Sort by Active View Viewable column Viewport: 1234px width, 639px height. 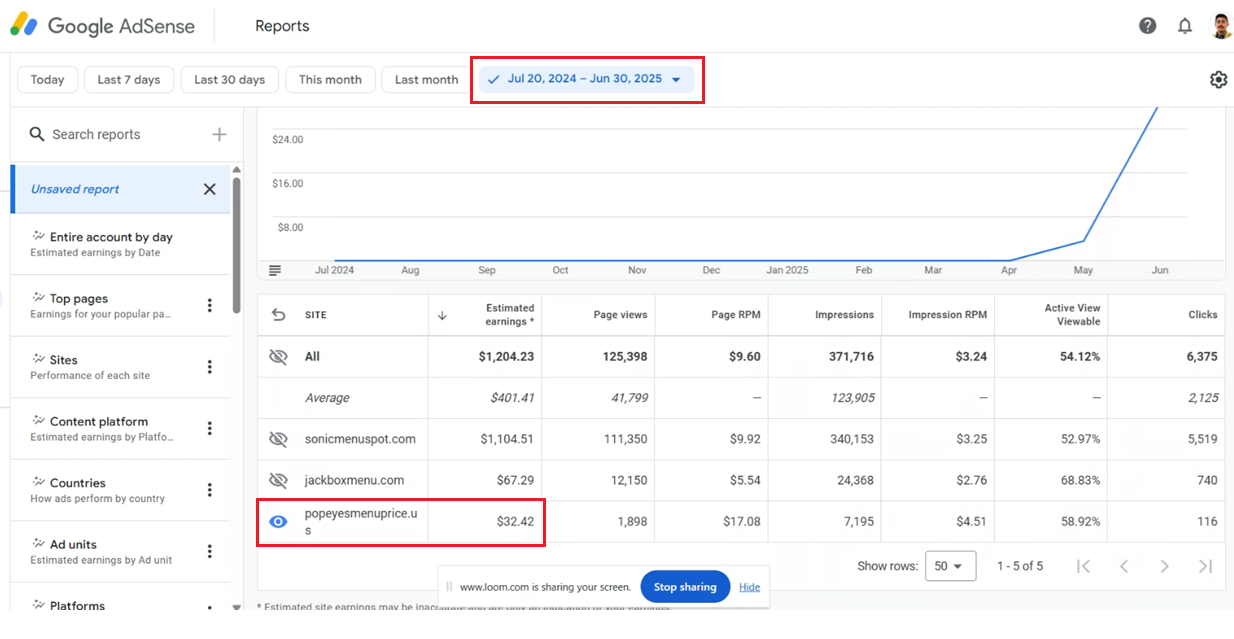coord(1072,315)
